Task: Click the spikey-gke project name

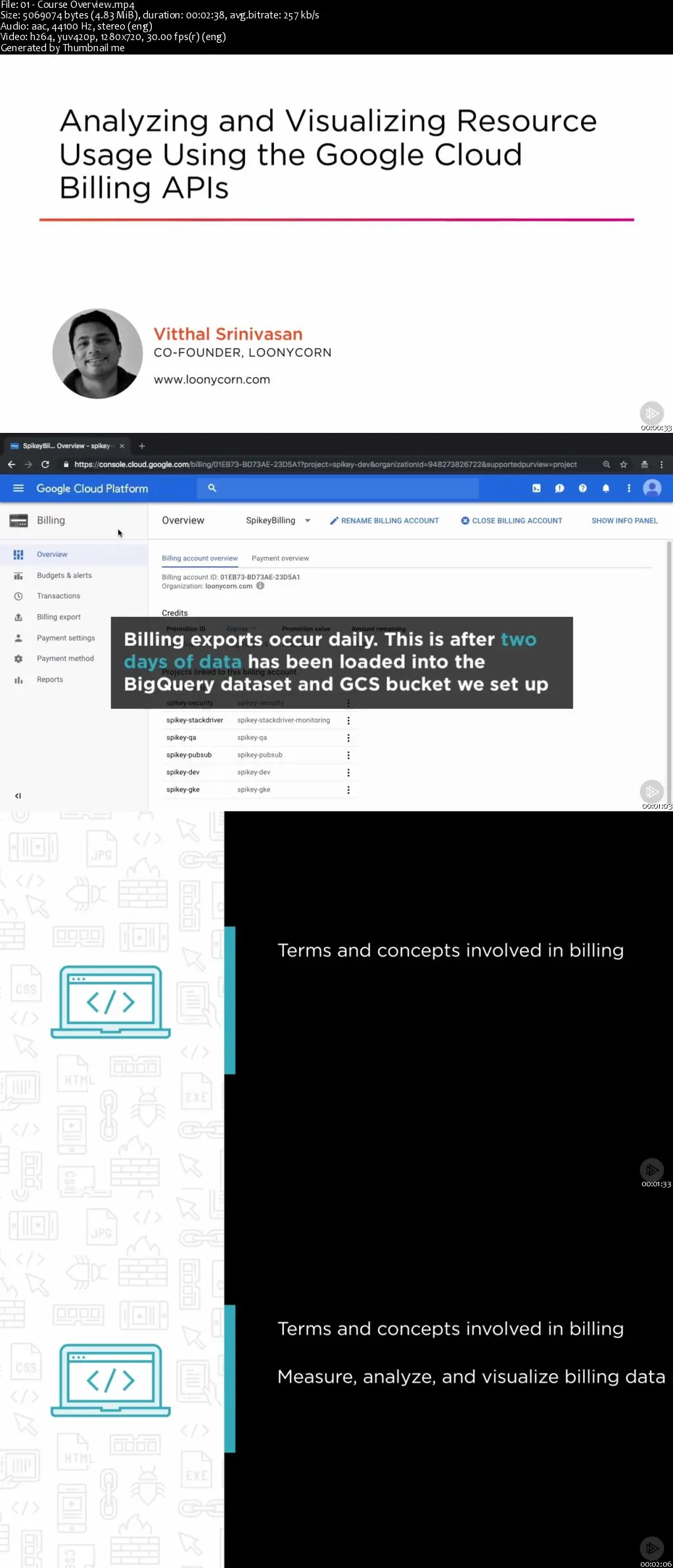Action: (183, 790)
